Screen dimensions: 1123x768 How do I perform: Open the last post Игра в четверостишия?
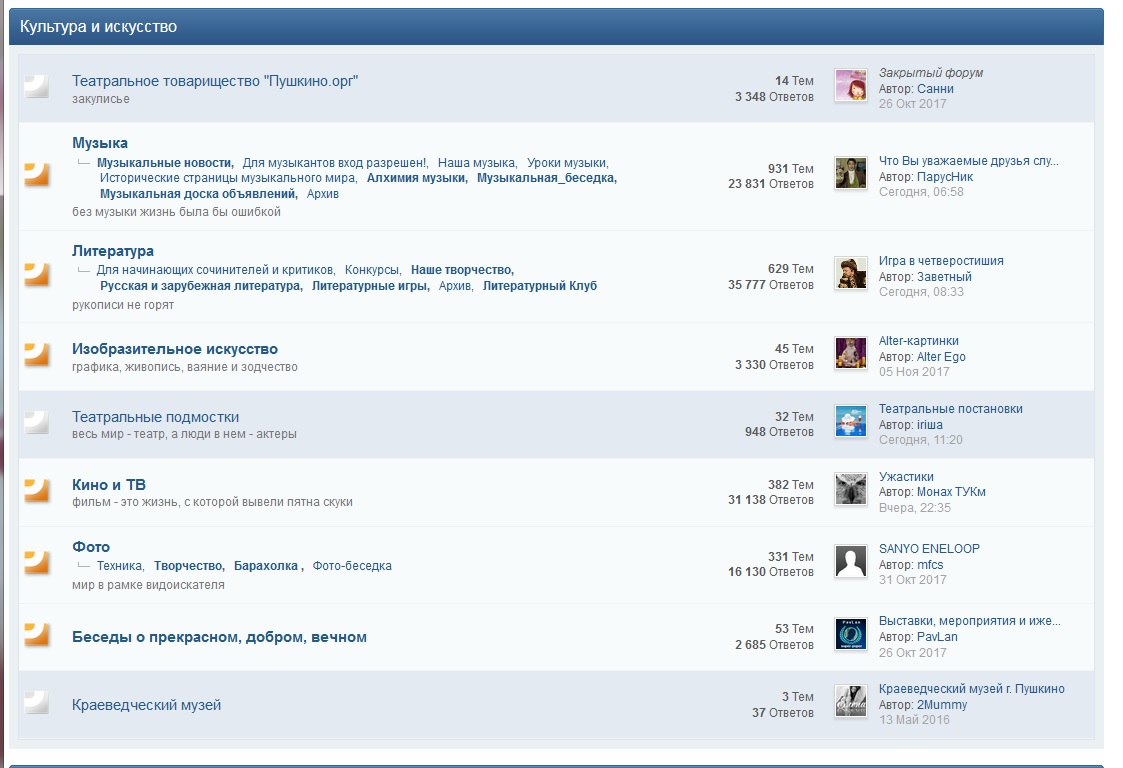[940, 261]
